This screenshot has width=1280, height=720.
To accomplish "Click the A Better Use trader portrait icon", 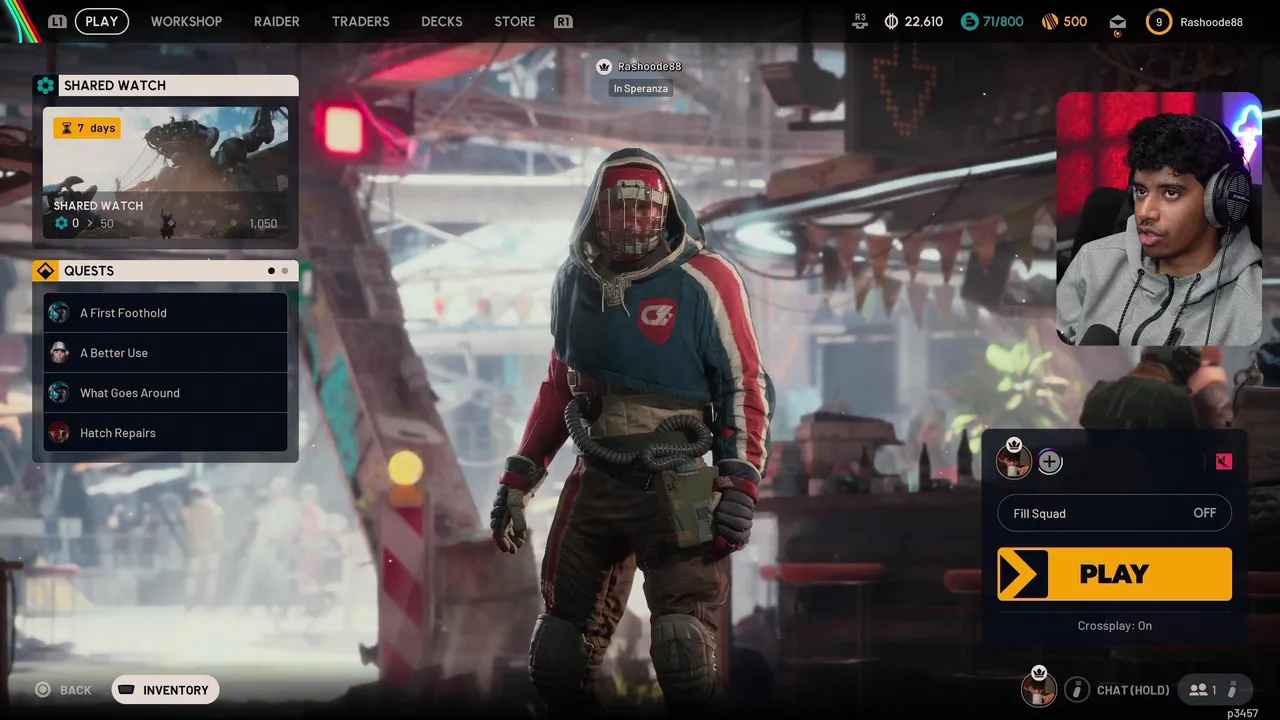I will point(59,353).
